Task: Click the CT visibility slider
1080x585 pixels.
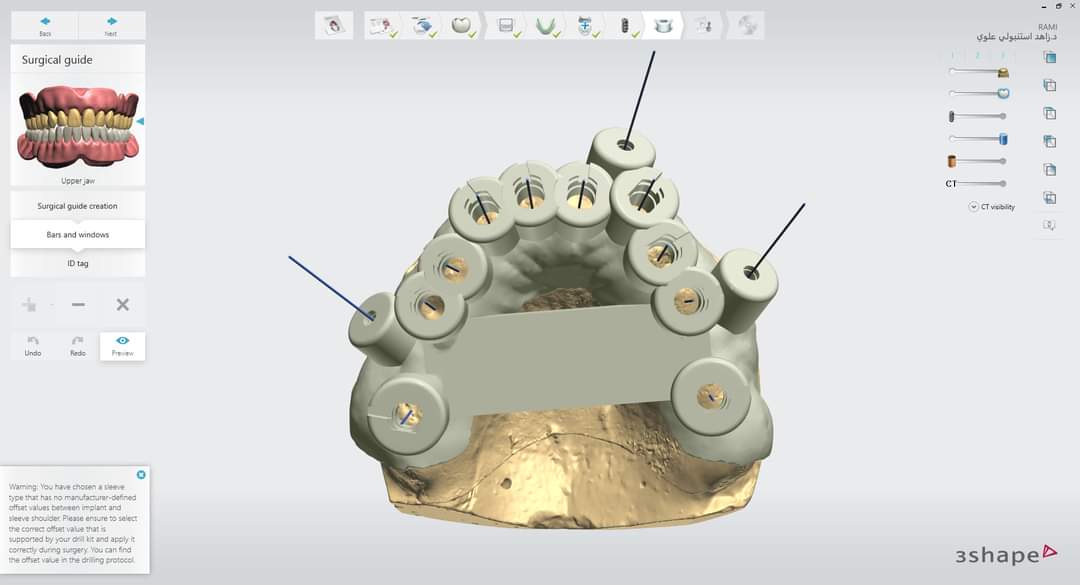Action: coord(980,183)
